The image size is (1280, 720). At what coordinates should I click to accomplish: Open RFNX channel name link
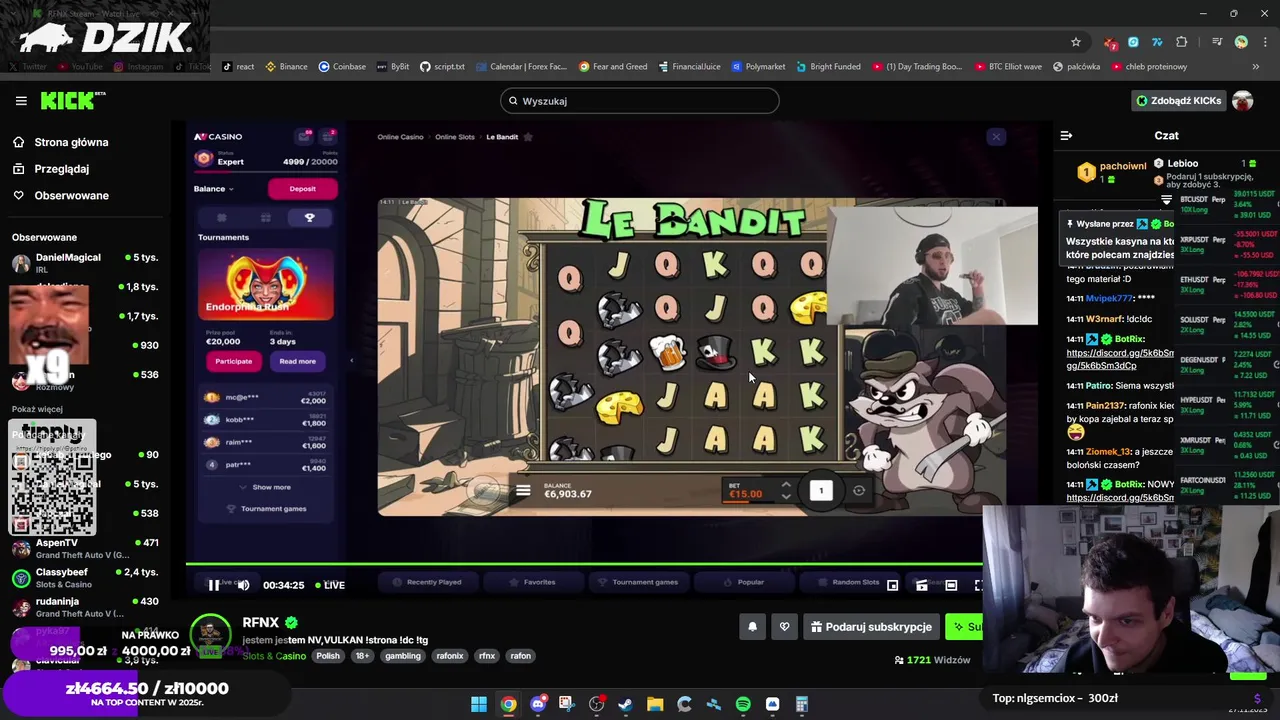pyautogui.click(x=260, y=622)
